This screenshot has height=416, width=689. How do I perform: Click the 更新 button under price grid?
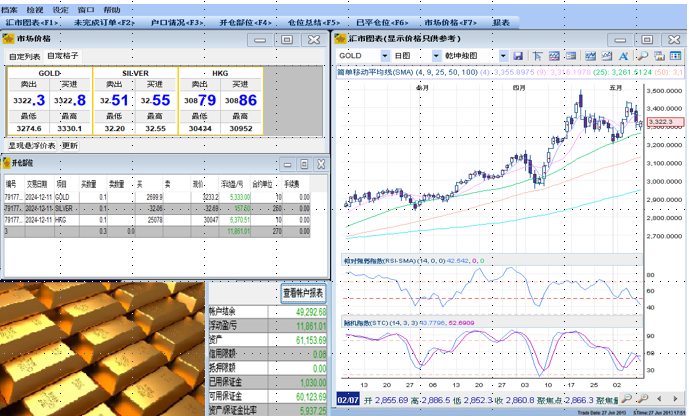[69, 145]
